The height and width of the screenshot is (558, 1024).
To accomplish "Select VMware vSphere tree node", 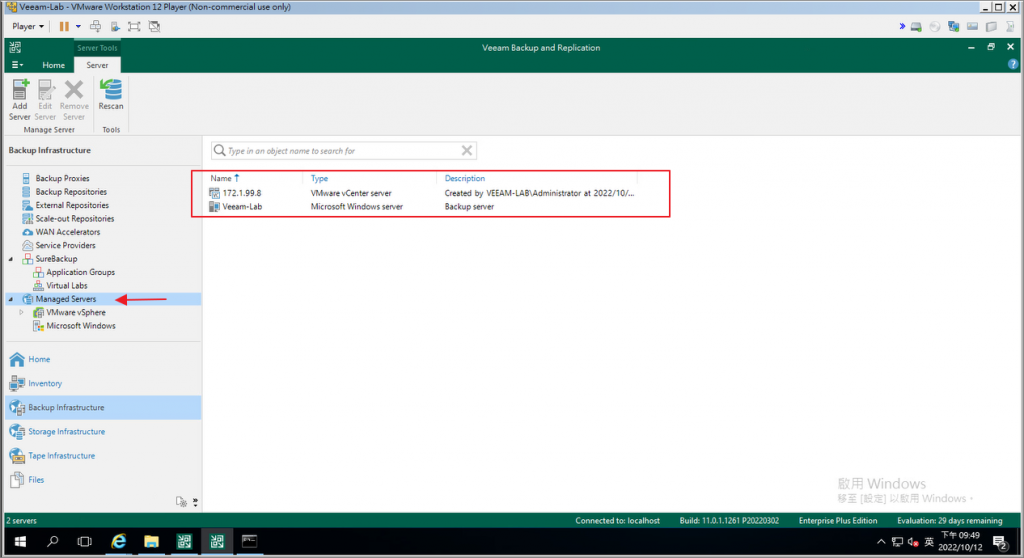I will point(76,312).
